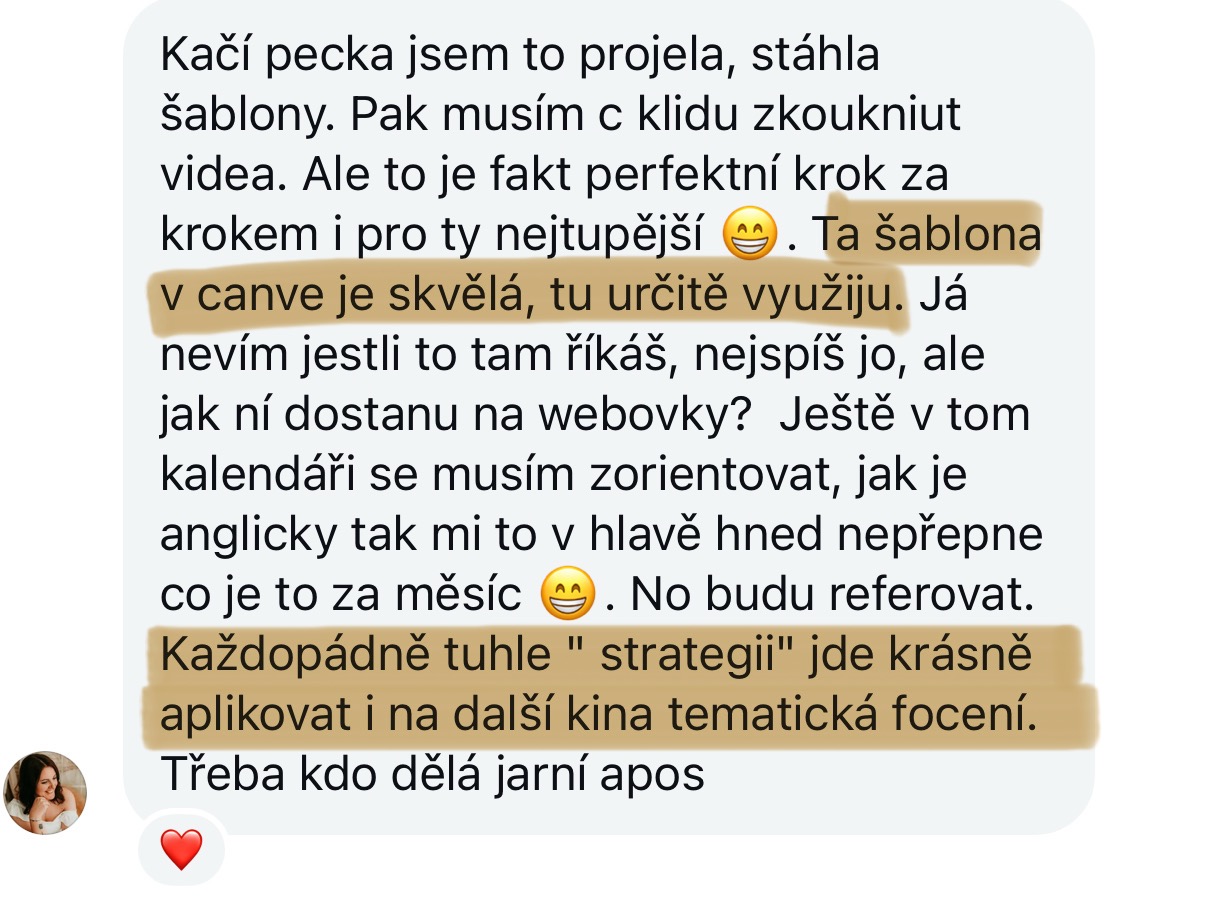This screenshot has height=899, width=1206.
Task: Click the word "kalendáři" in the message
Action: [255, 475]
